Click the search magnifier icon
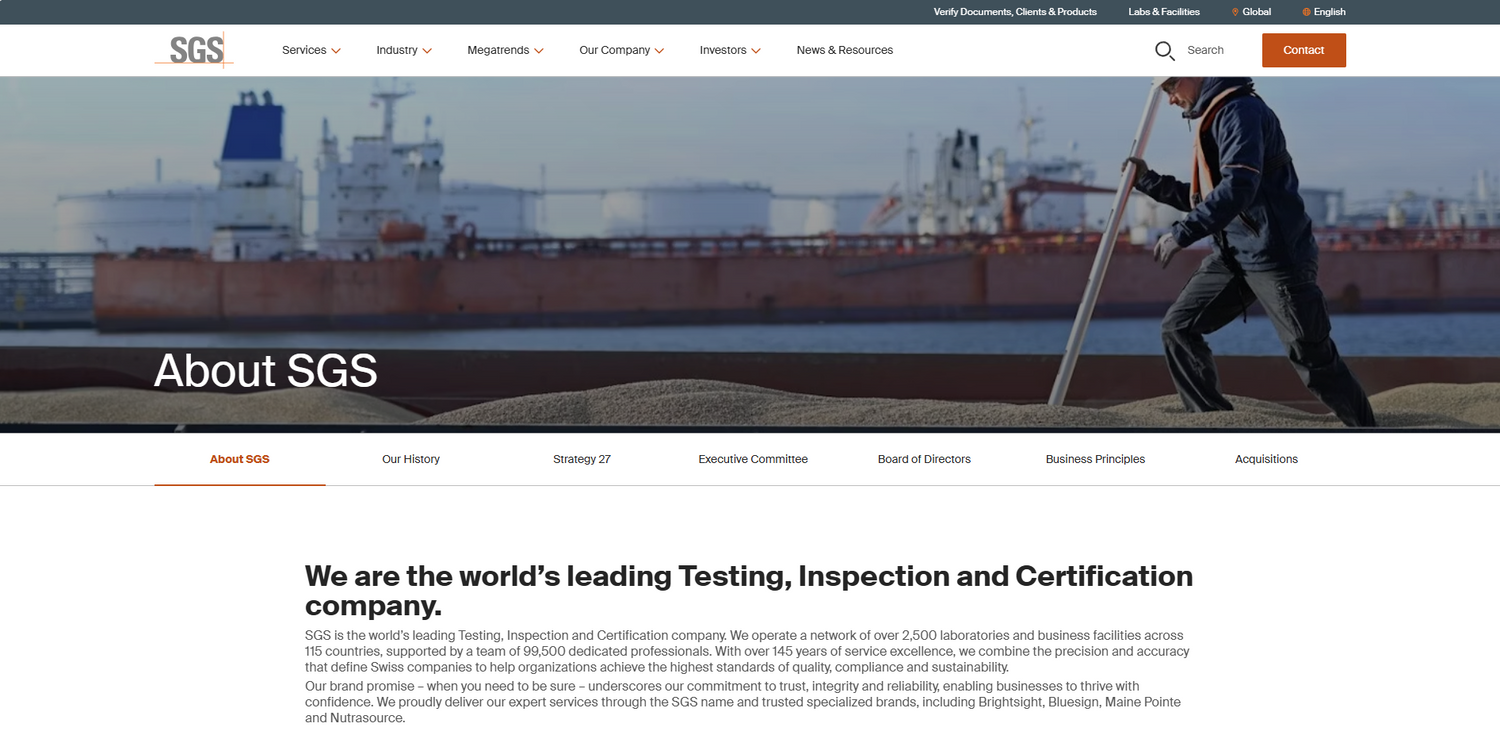Viewport: 1500px width, 731px height. point(1164,51)
